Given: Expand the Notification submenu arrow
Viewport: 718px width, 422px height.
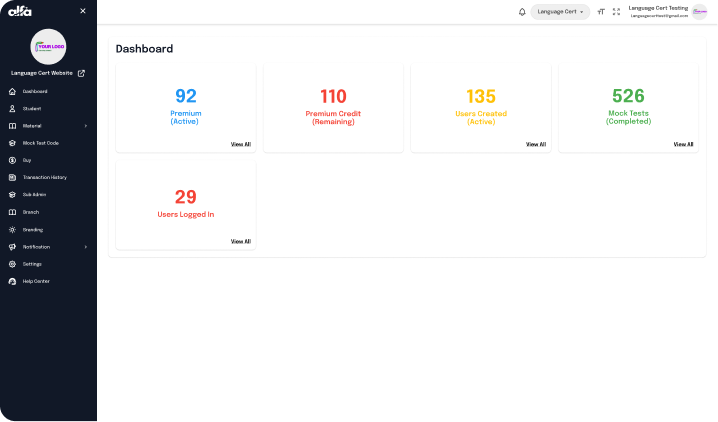Looking at the screenshot, I should pyautogui.click(x=86, y=247).
